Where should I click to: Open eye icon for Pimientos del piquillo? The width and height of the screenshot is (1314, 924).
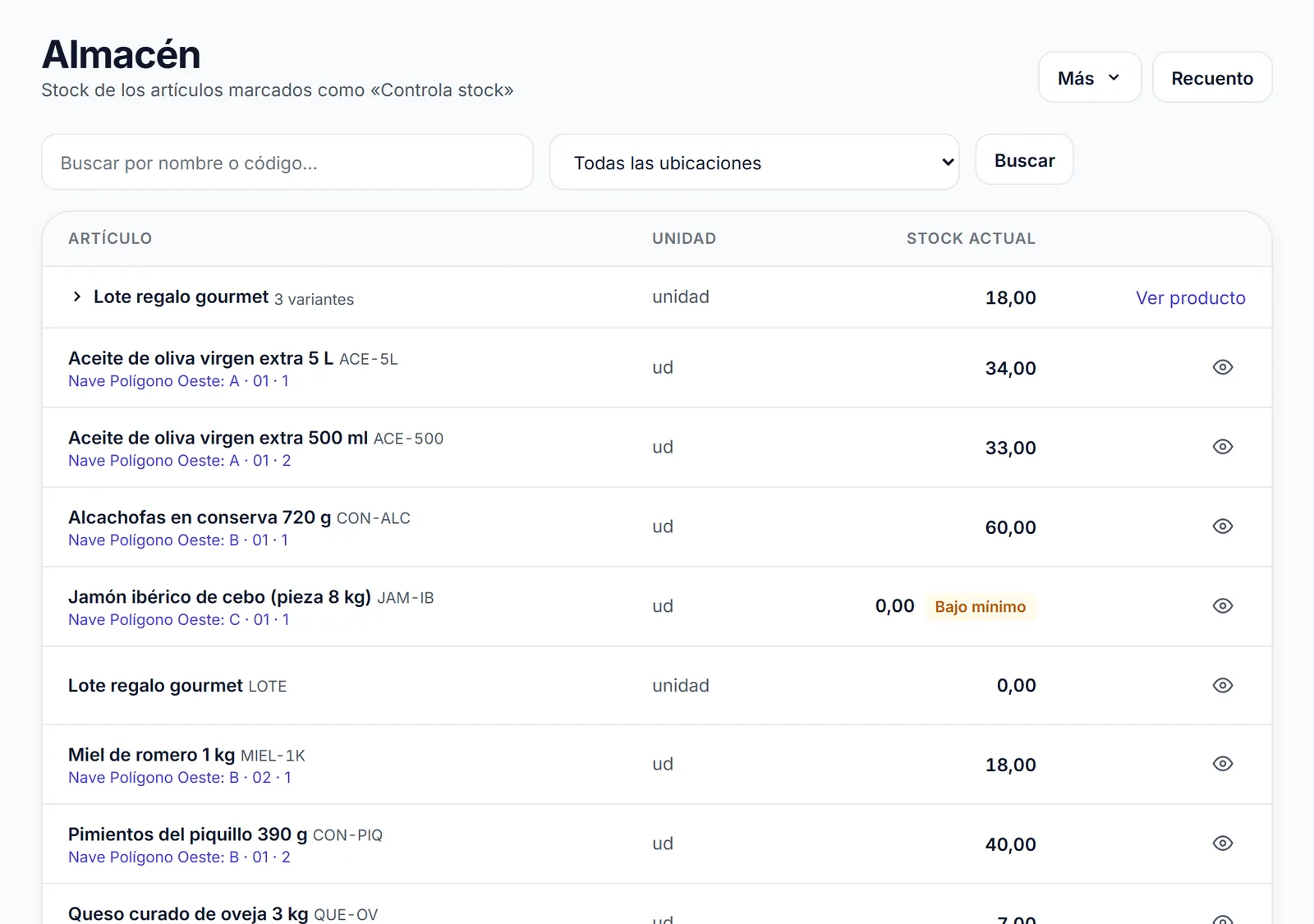click(1222, 844)
